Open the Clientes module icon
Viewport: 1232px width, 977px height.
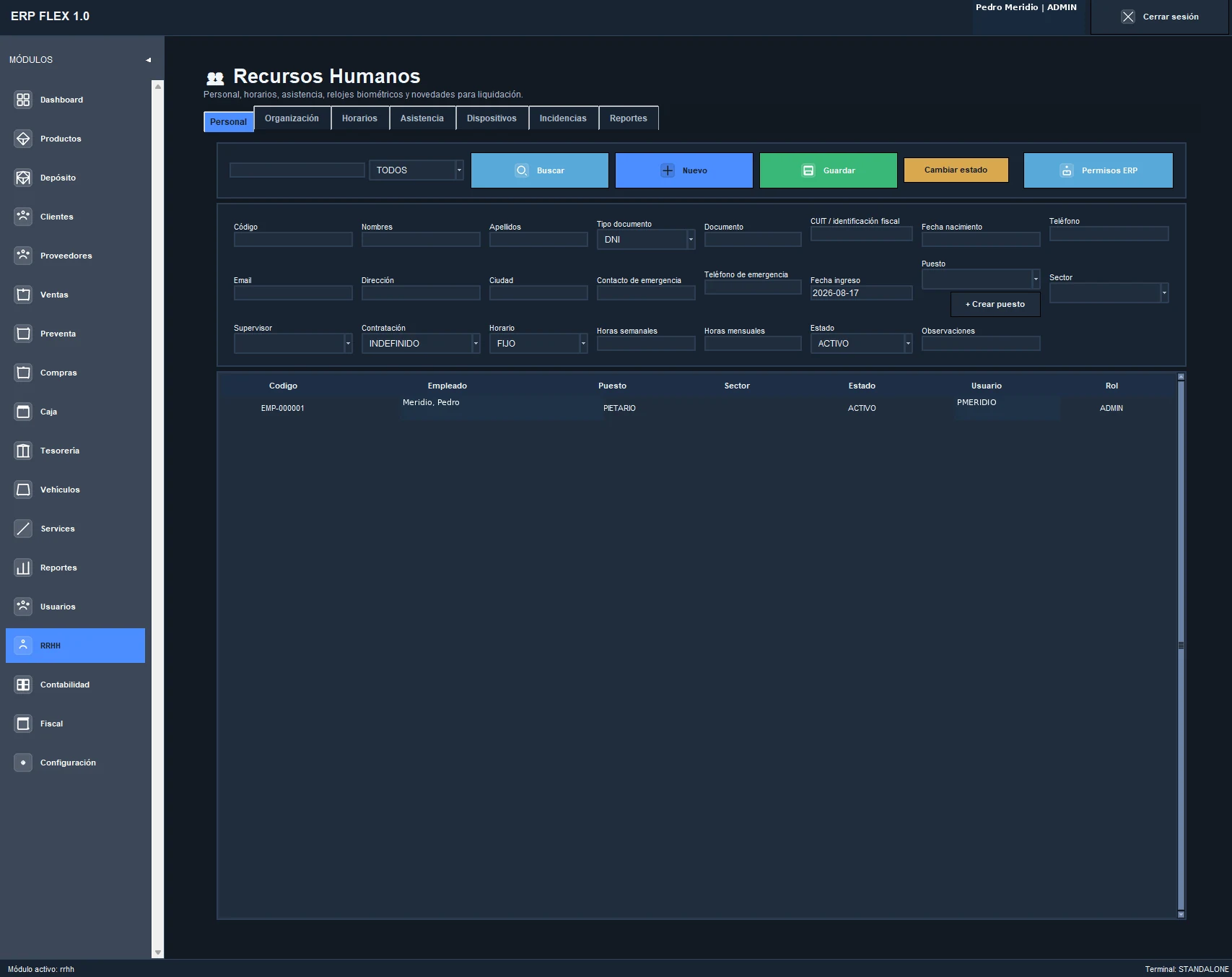pyautogui.click(x=23, y=217)
